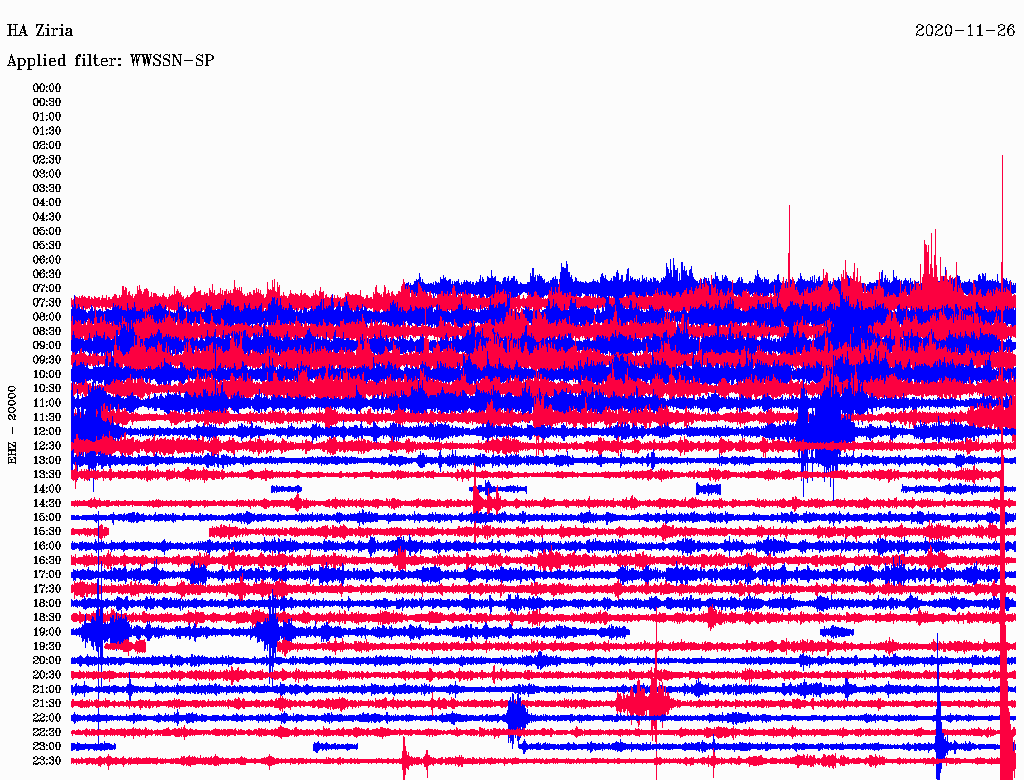Select the 11:30 time label
1024x780 pixels.
[47, 417]
